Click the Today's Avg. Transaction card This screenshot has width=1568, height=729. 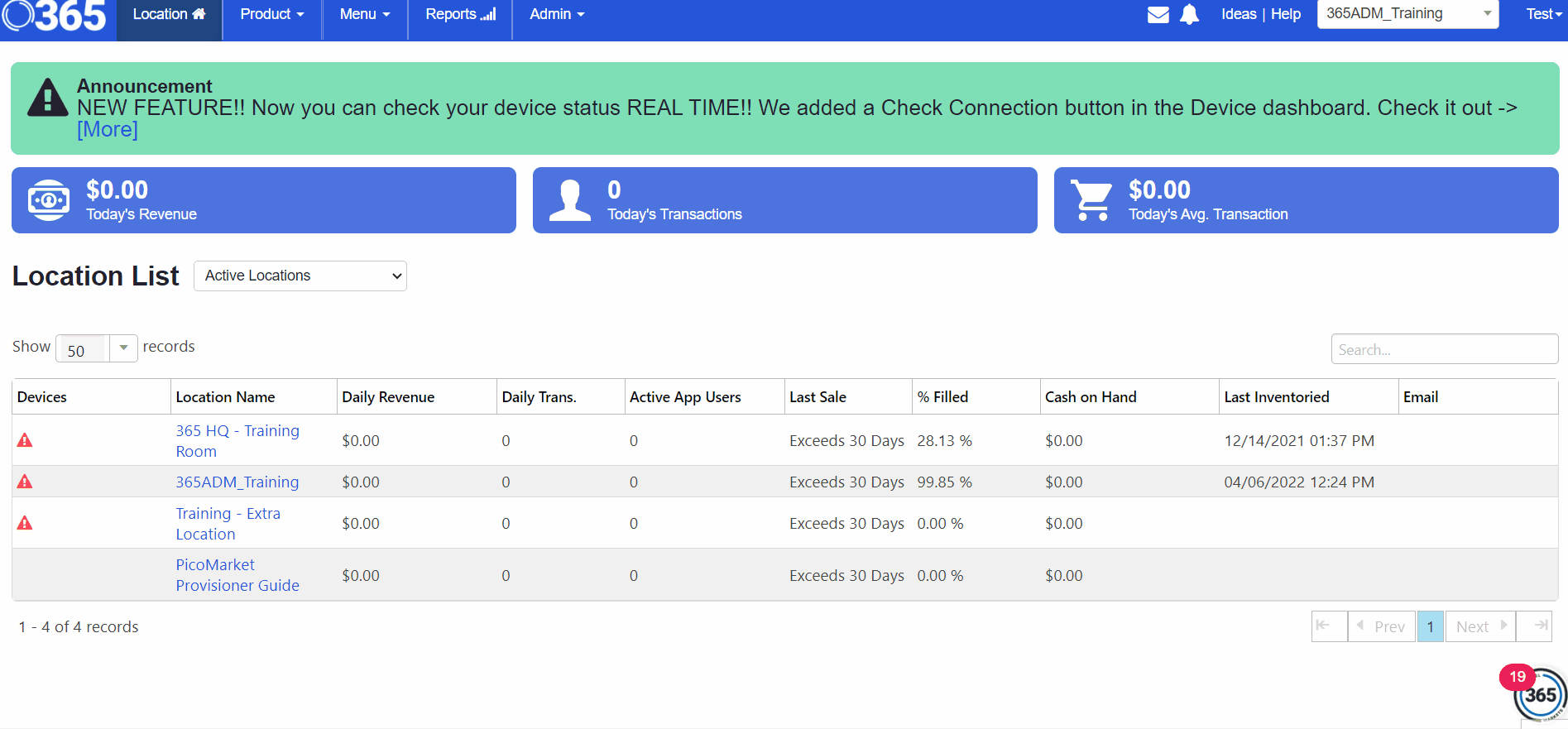point(1307,200)
